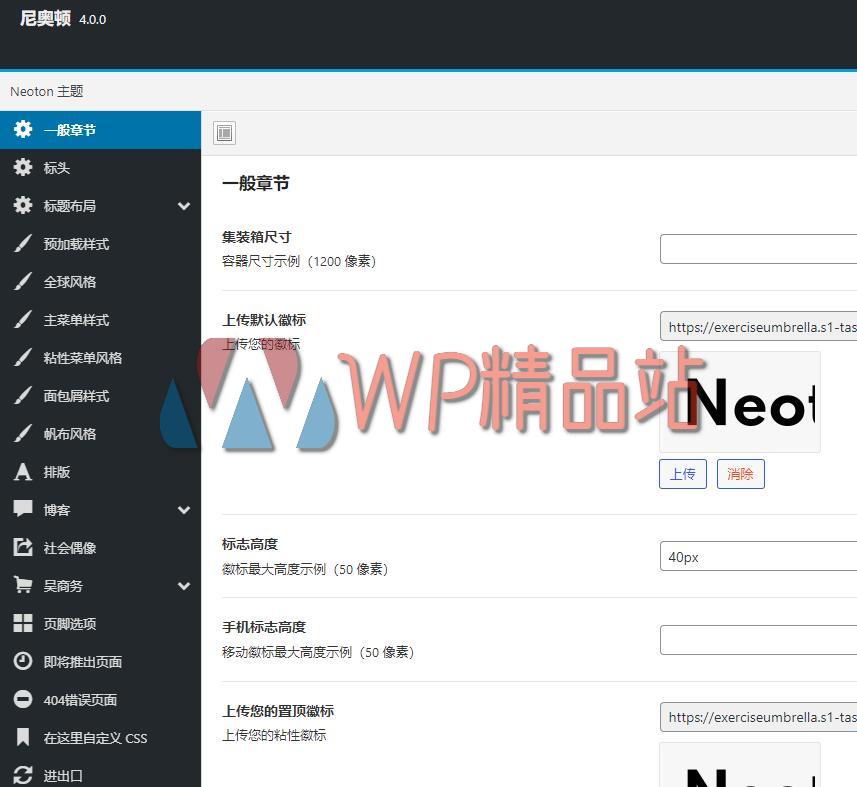Open the 404错误页面 settings icon
Screen dimensions: 857x787
click(x=22, y=699)
